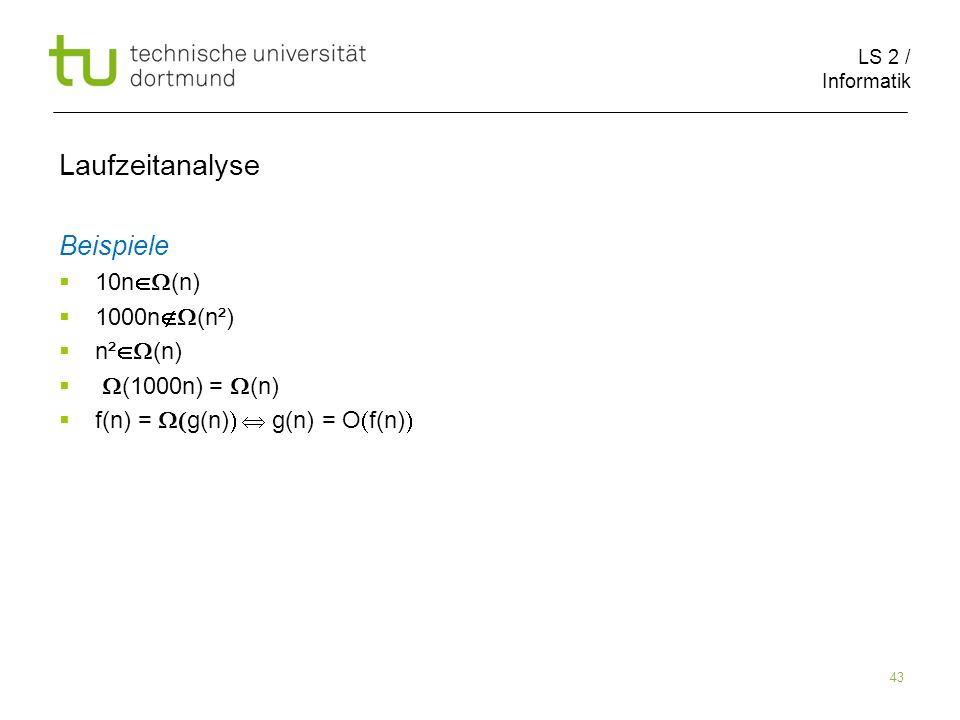The image size is (960, 720).
Task: Click the horizontal header divider line
Action: point(481,113)
